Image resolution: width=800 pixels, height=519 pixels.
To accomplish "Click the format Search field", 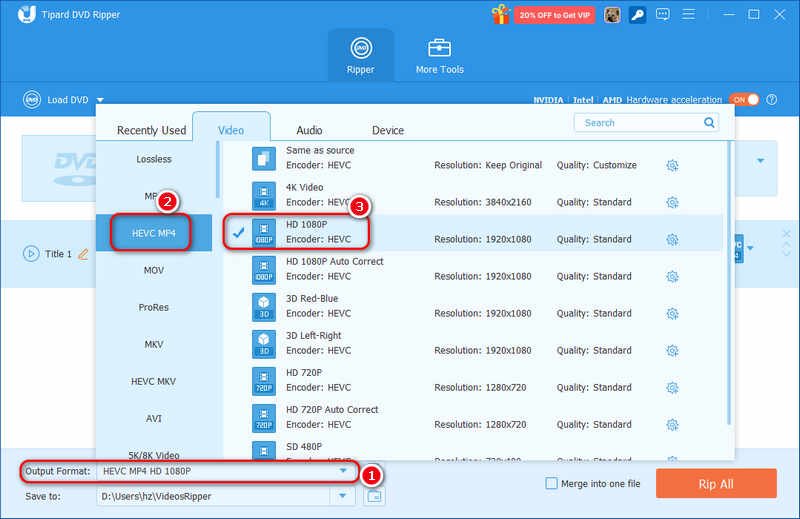I will pos(640,122).
